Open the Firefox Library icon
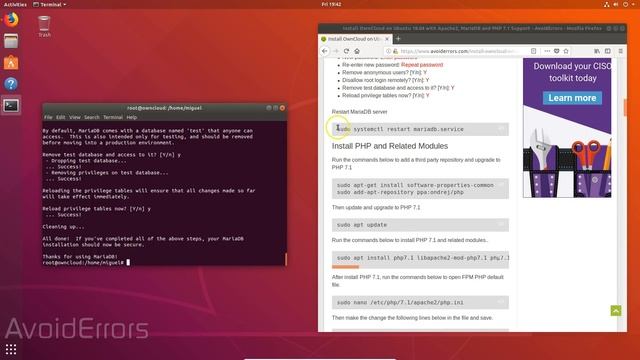The width and height of the screenshot is (640, 360). tap(597, 51)
